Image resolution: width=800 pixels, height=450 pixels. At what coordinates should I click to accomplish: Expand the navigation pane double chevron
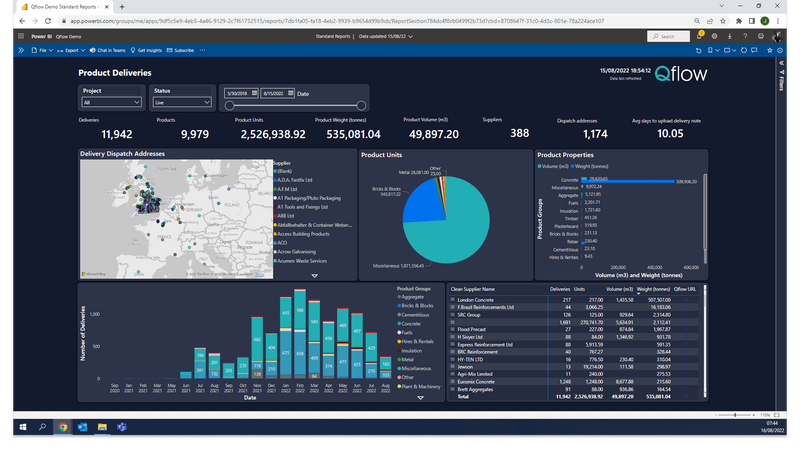click(x=21, y=51)
